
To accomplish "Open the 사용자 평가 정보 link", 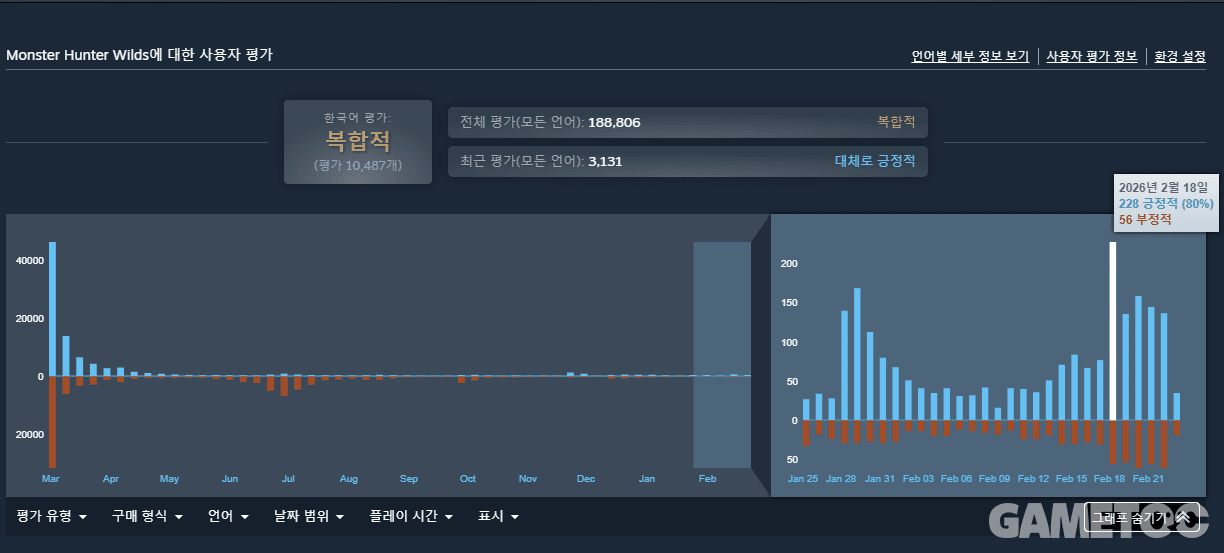I will 1092,56.
